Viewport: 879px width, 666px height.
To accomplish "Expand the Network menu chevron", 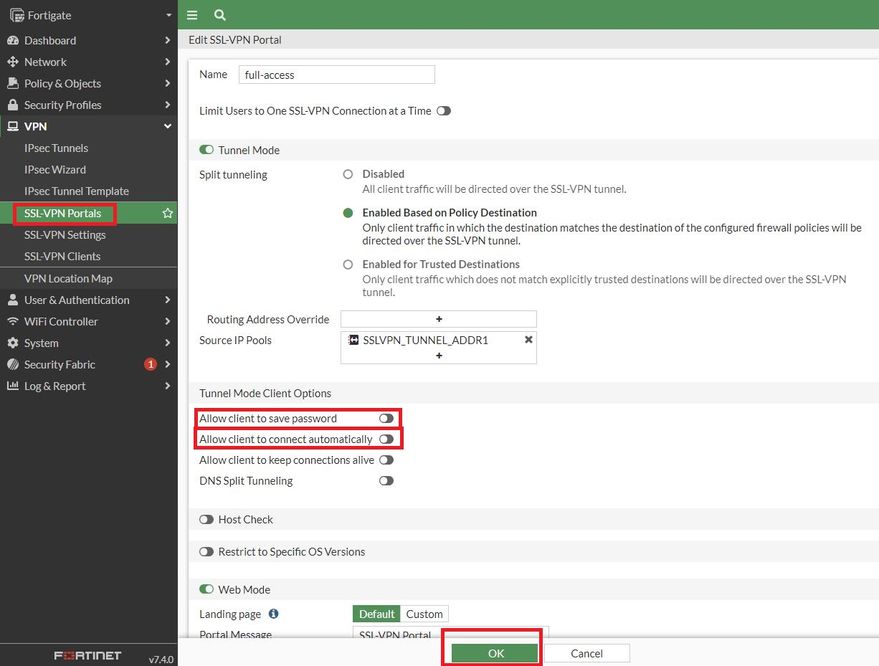I will pos(167,62).
